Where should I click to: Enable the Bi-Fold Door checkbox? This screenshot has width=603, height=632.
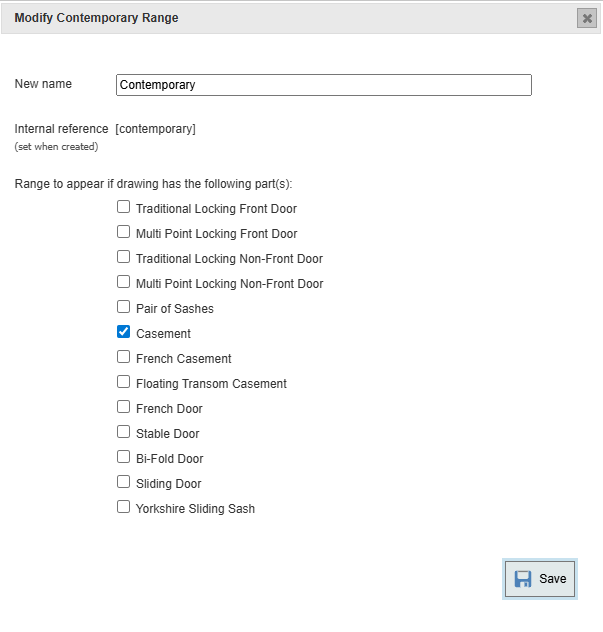124,457
